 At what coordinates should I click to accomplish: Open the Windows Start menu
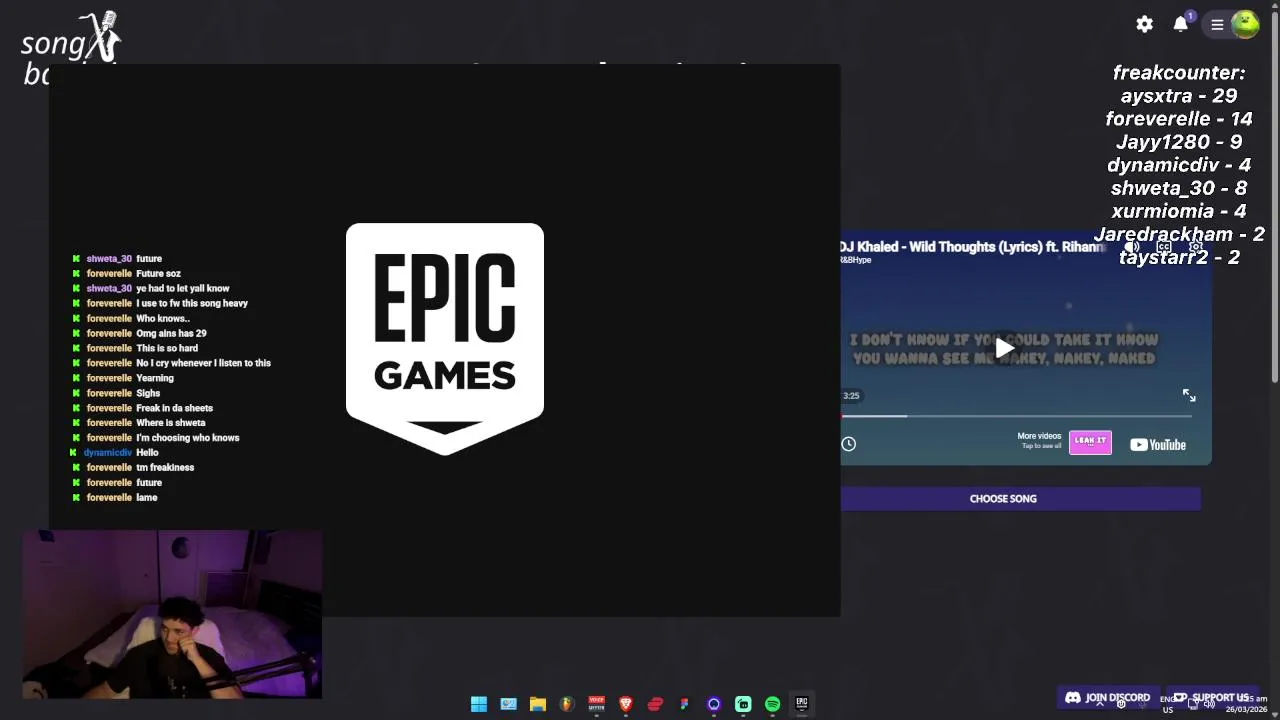[479, 704]
